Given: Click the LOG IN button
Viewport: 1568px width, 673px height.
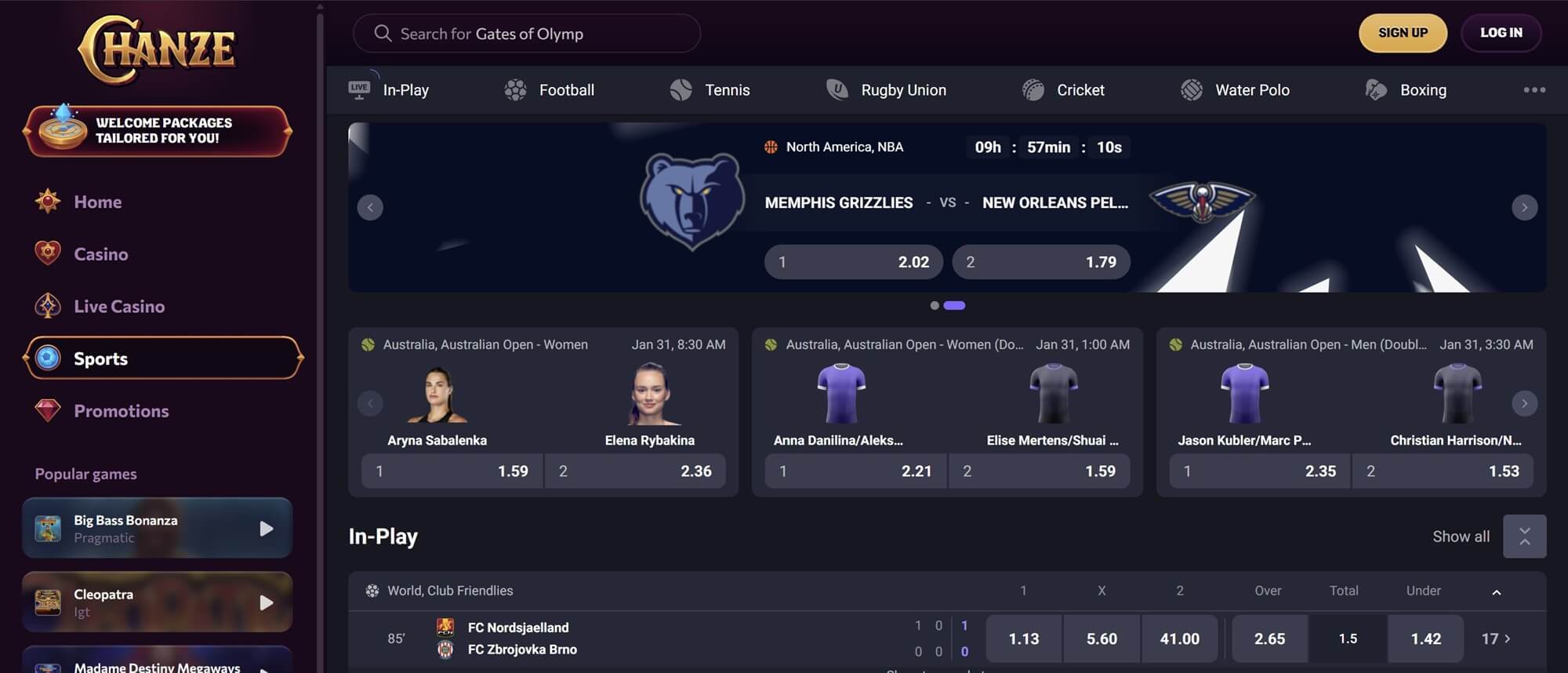Looking at the screenshot, I should [1501, 33].
